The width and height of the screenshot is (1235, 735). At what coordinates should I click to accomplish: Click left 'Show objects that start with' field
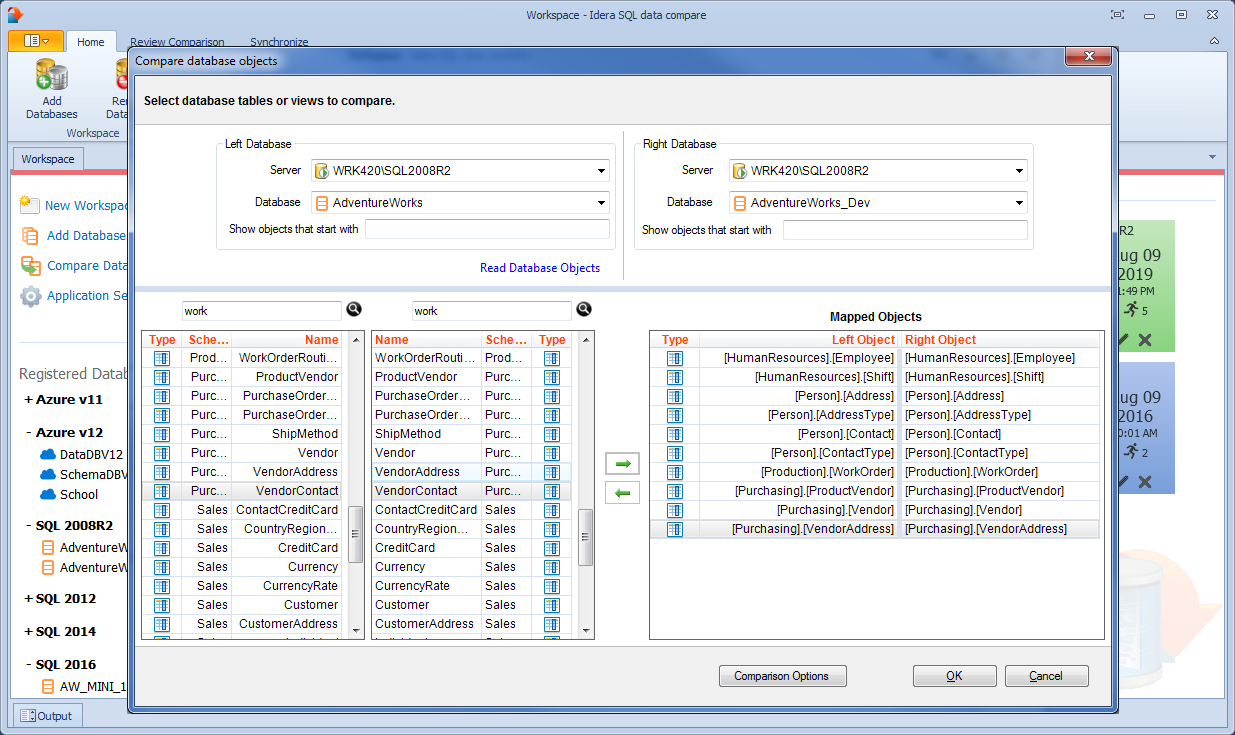tap(487, 230)
